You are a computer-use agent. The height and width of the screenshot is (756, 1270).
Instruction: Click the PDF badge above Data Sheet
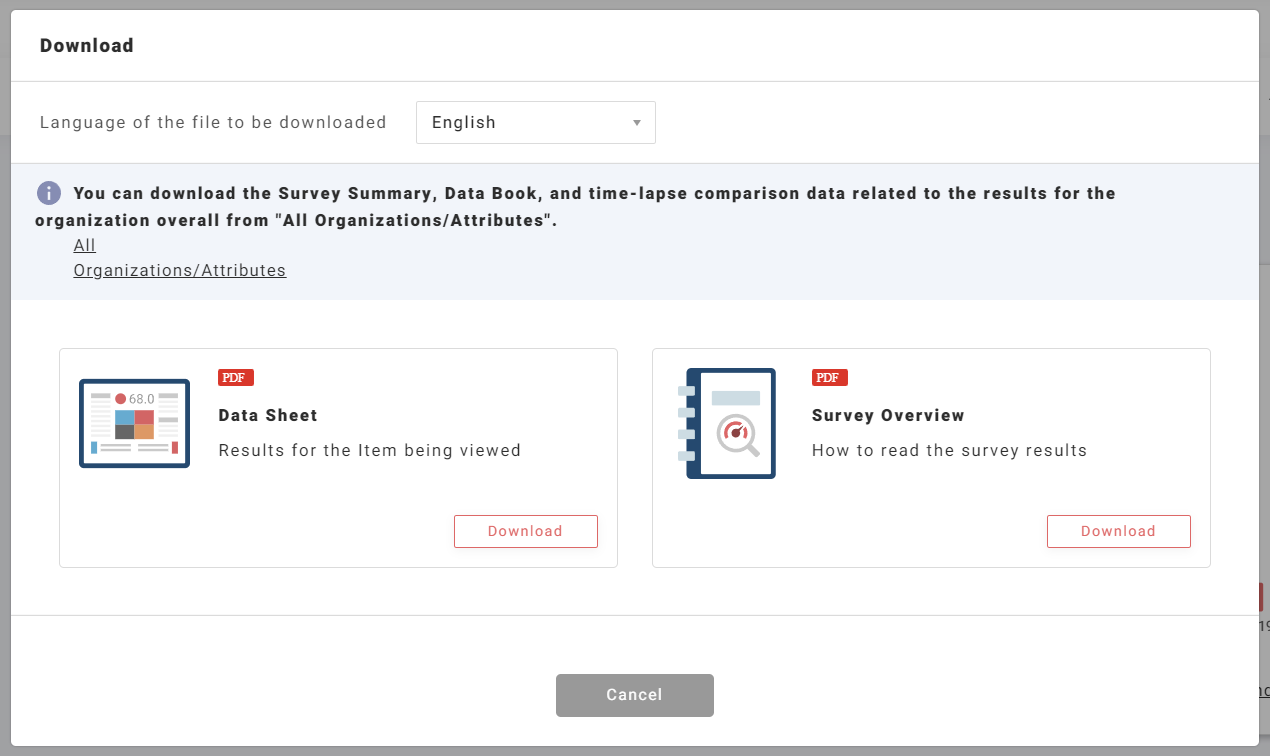[236, 377]
